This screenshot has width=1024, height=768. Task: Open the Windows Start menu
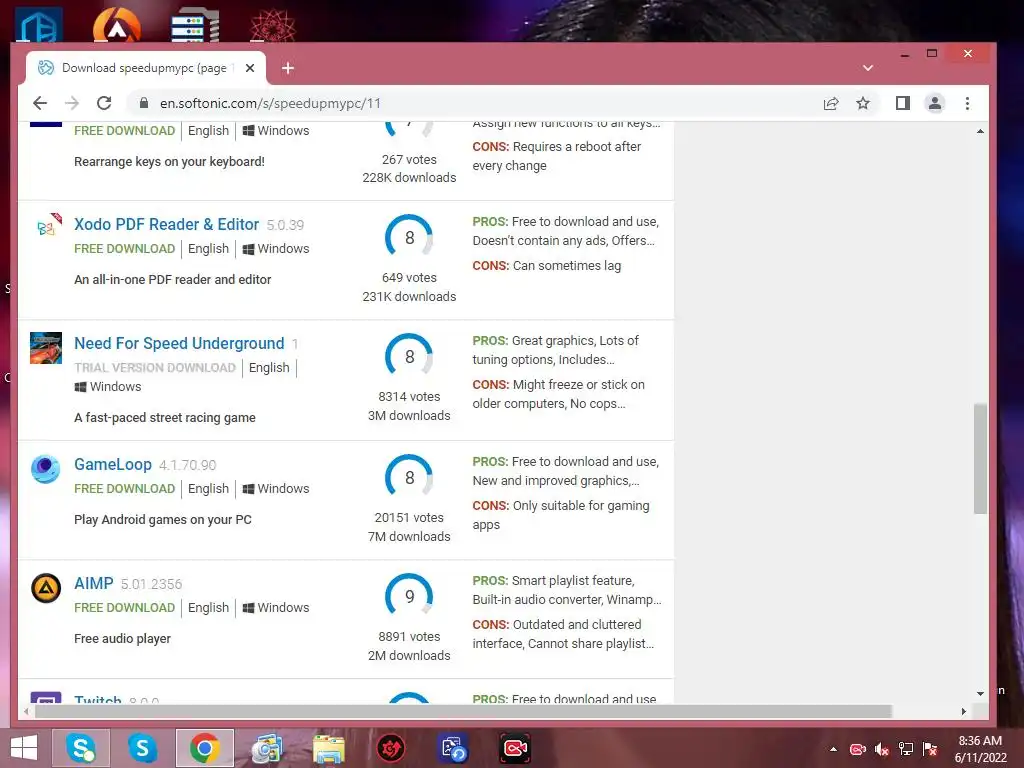24,748
